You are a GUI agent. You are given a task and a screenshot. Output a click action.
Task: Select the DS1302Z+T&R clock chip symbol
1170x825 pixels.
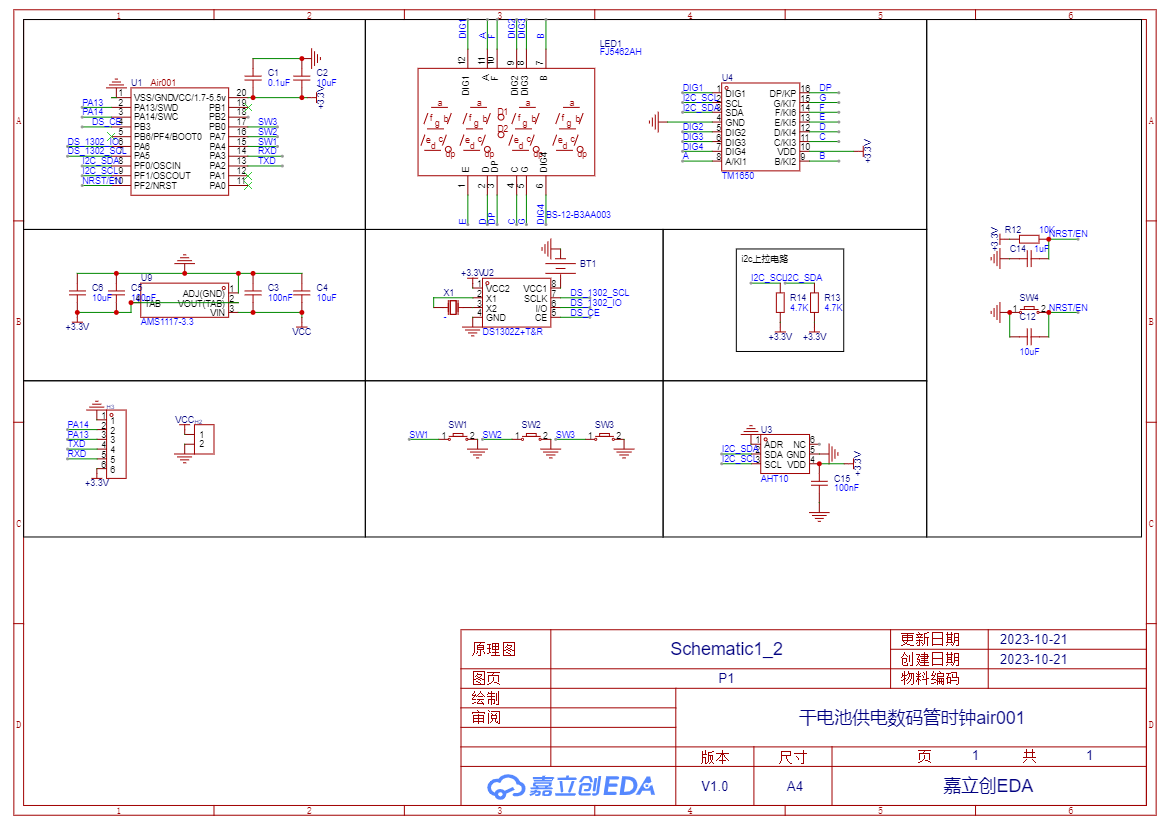pos(516,303)
